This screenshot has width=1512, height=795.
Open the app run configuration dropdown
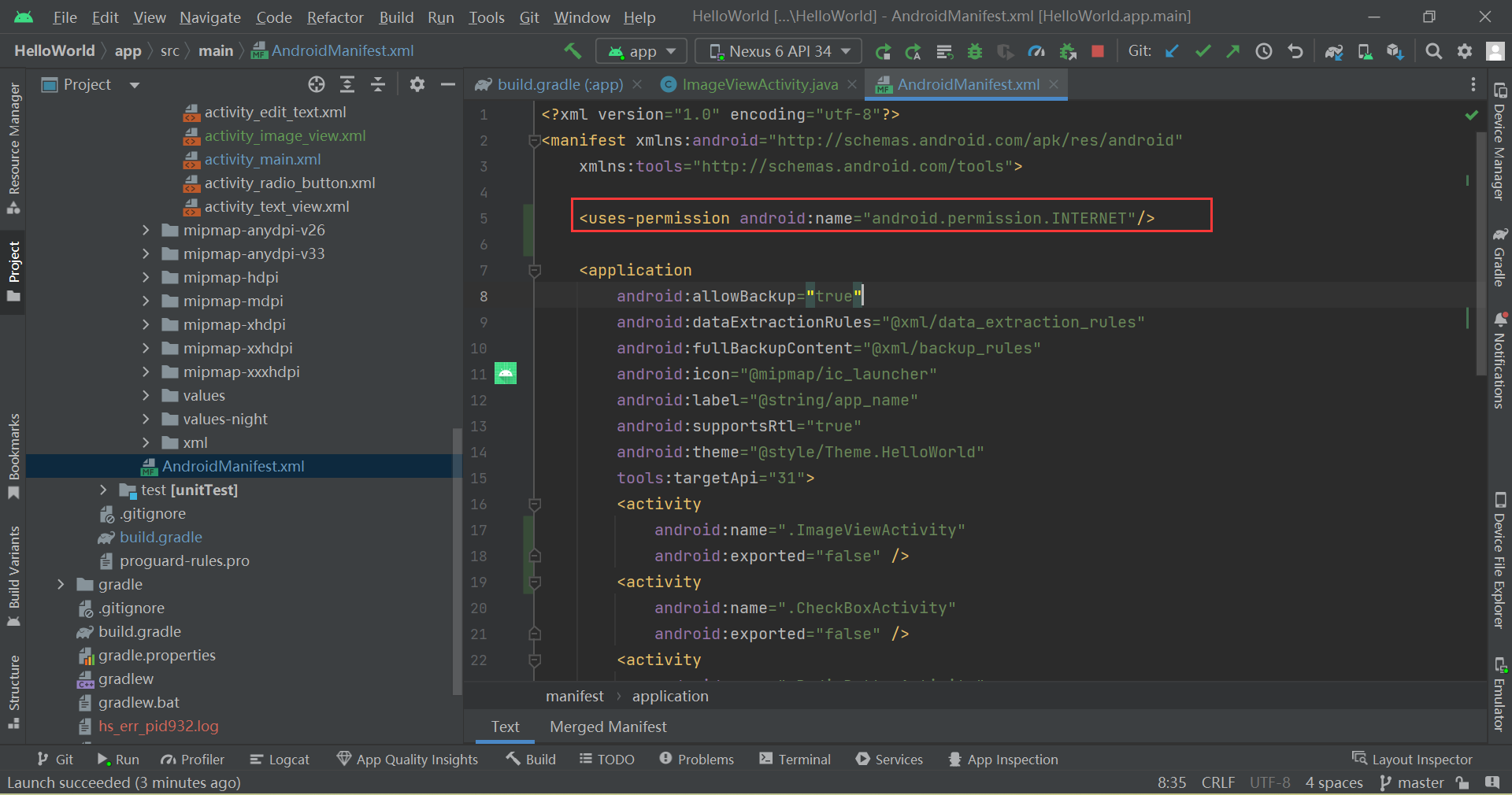click(642, 51)
